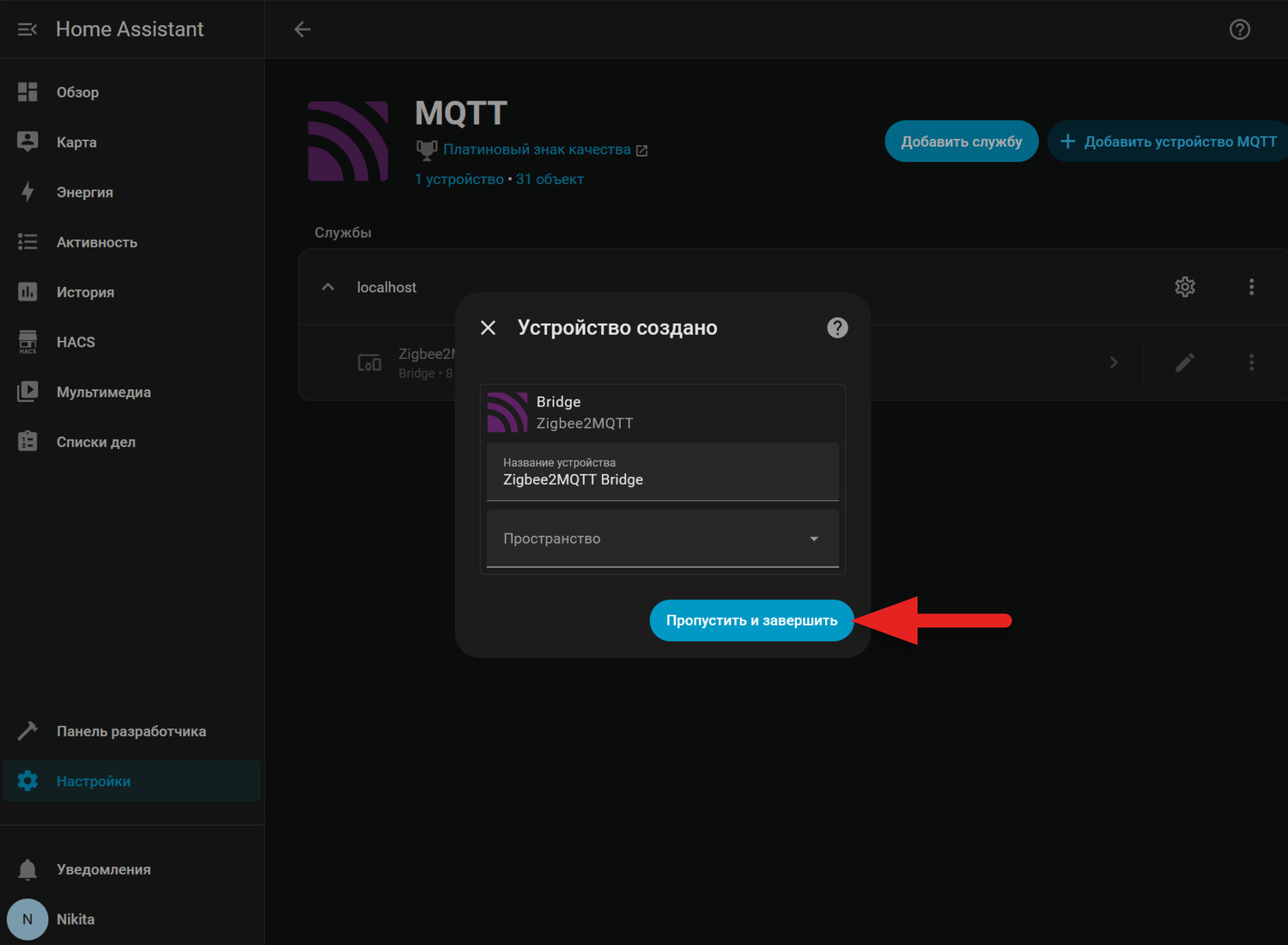Open Панель разработчика
The width and height of the screenshot is (1288, 945).
click(132, 731)
